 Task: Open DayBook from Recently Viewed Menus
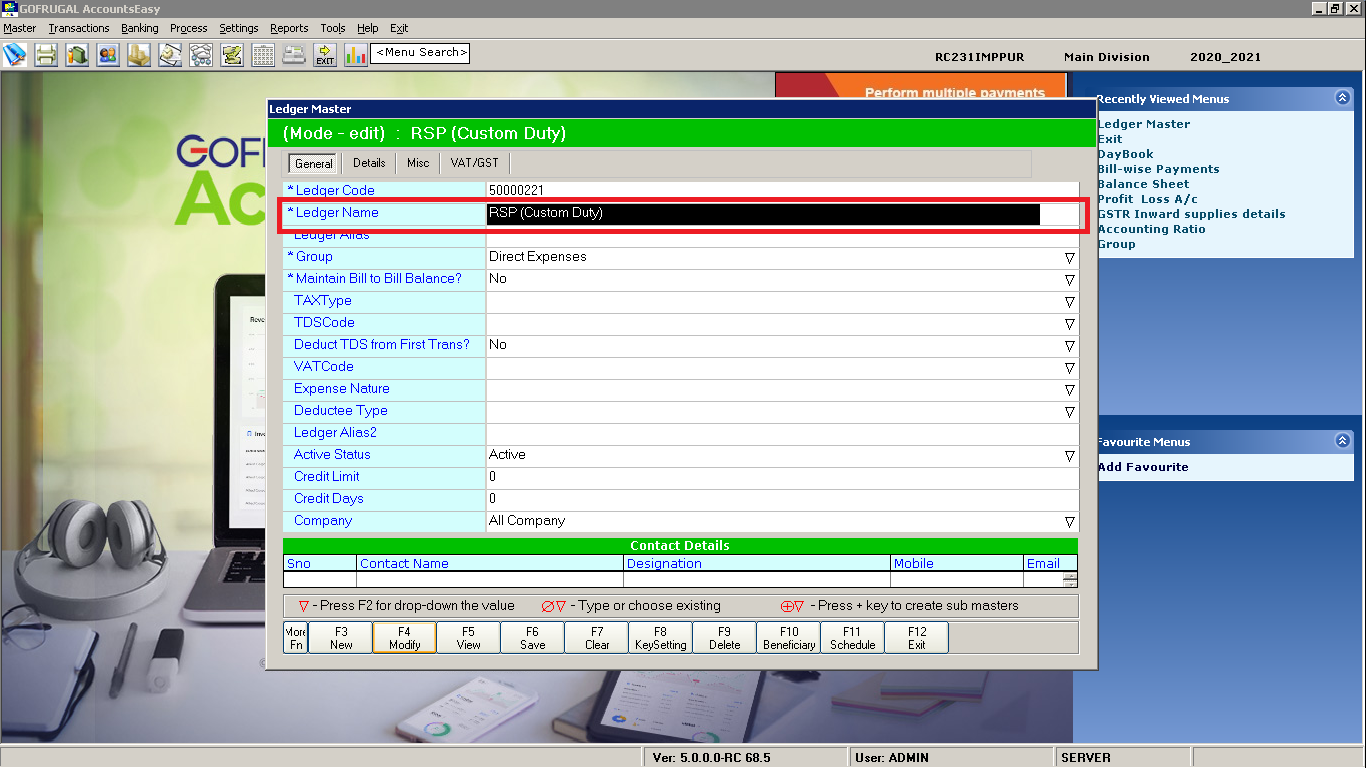pos(1125,154)
